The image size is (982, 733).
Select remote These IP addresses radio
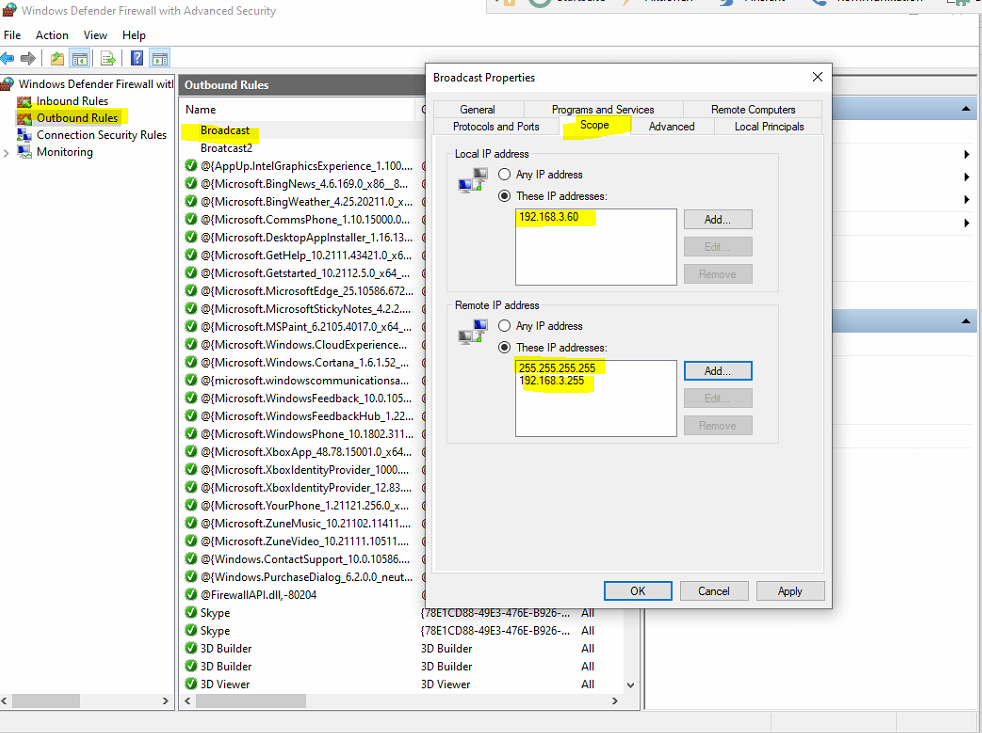(504, 347)
